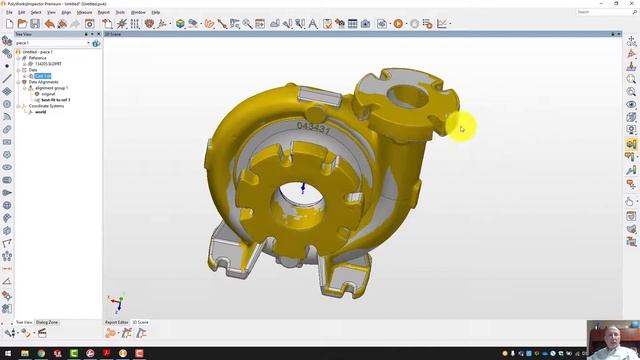Click the snapshot/capture icon beside the undo arrows
Viewport: 640px width, 360px height.
pos(89,24)
